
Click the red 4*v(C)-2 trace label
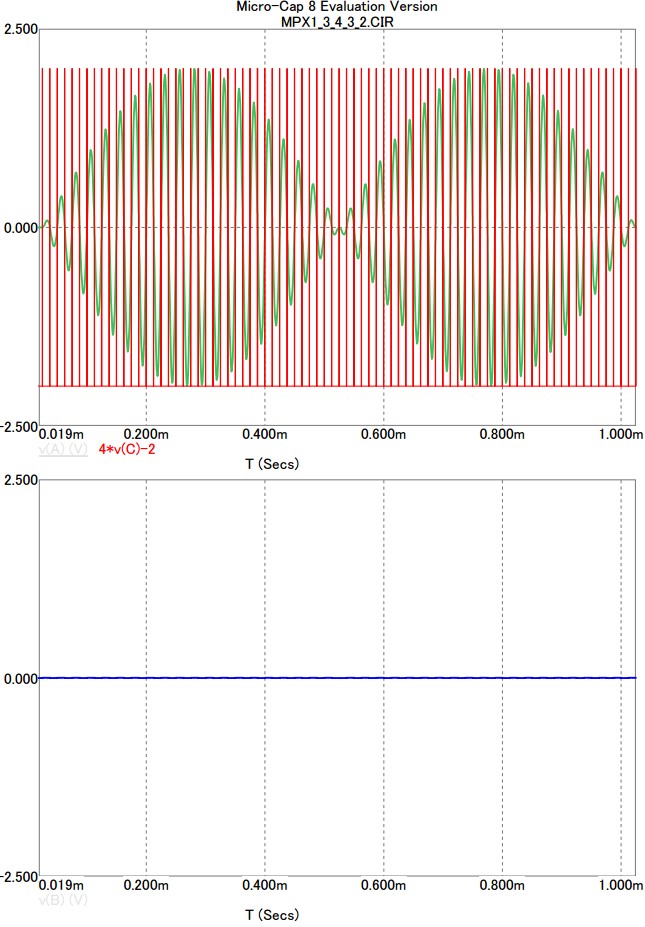tap(127, 450)
